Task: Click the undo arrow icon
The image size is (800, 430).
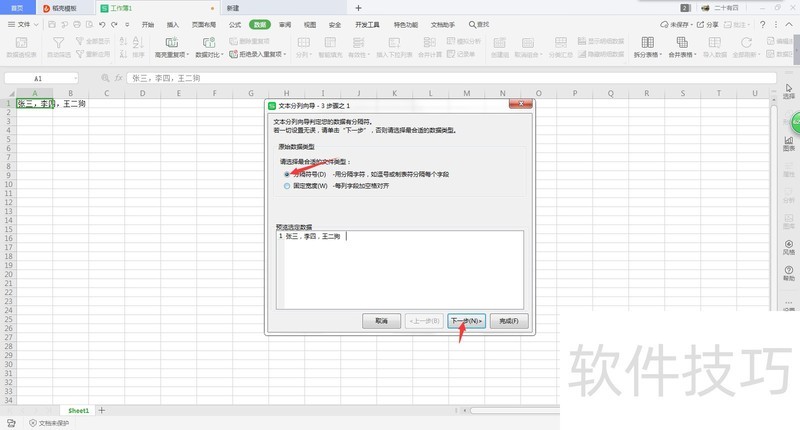Action: [x=102, y=24]
